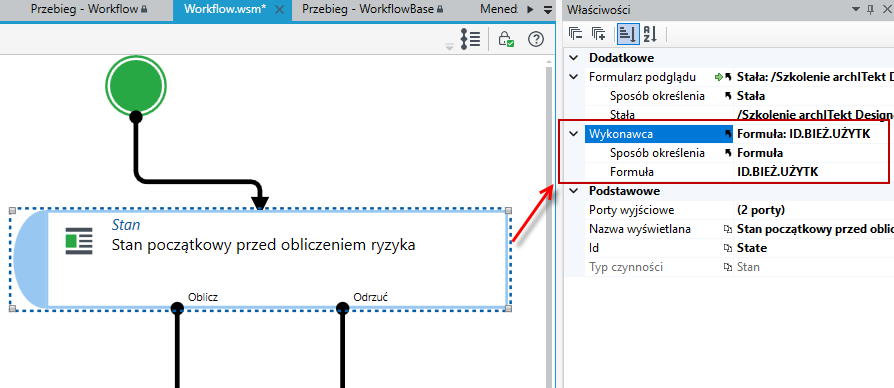Click the green arrow icon in Formularz podglądu row
Screen dimensions: 894x388
point(718,77)
